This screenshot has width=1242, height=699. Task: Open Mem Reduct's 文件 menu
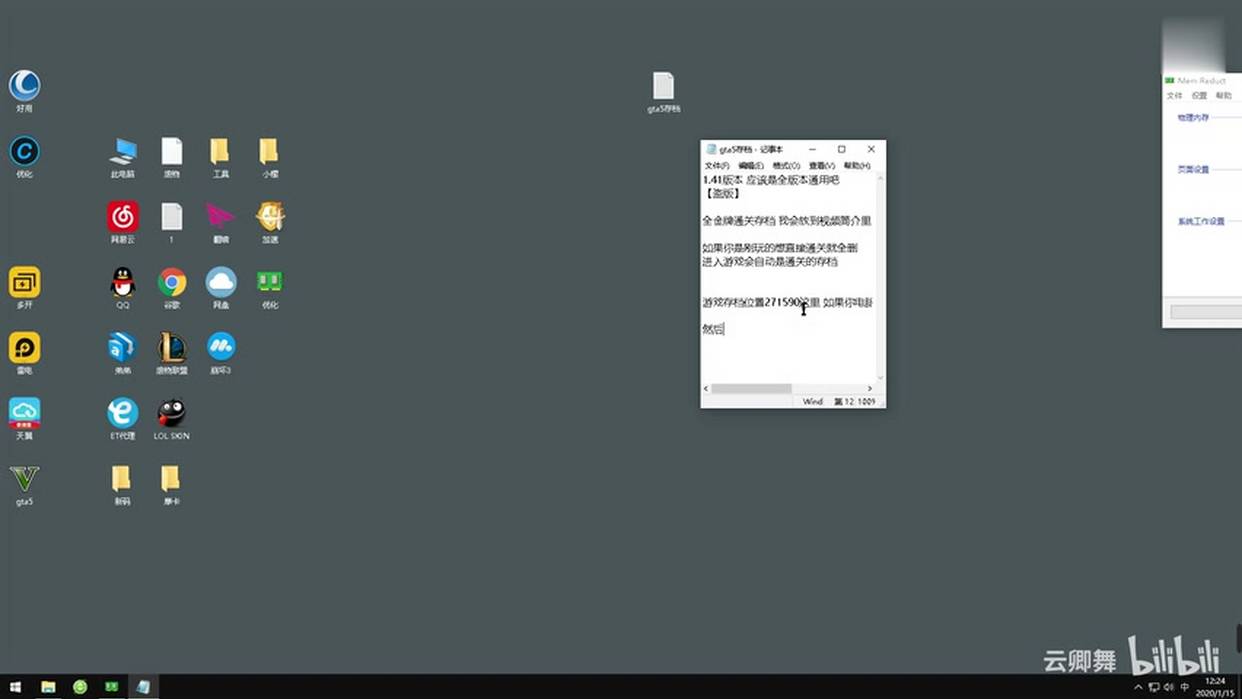(1174, 96)
